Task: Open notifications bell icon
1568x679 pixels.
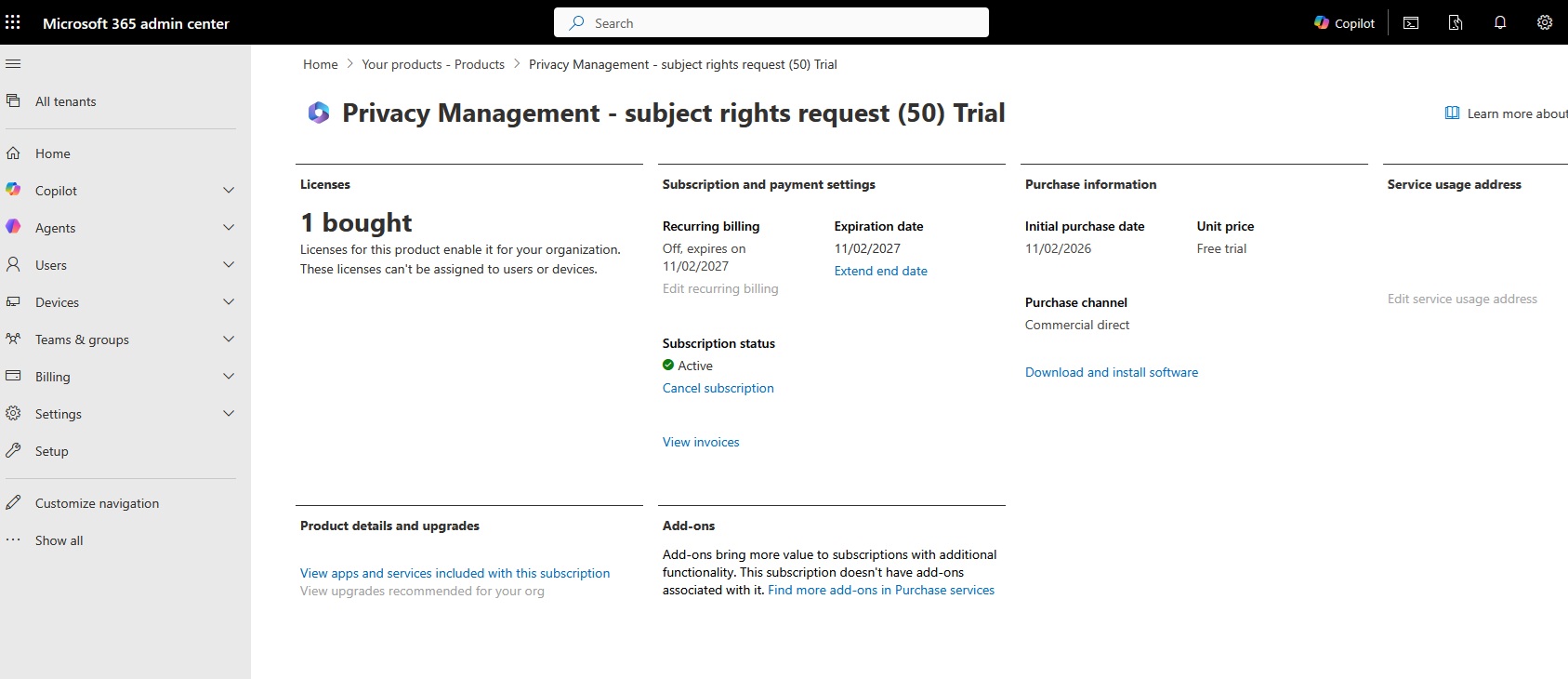Action: click(1500, 23)
